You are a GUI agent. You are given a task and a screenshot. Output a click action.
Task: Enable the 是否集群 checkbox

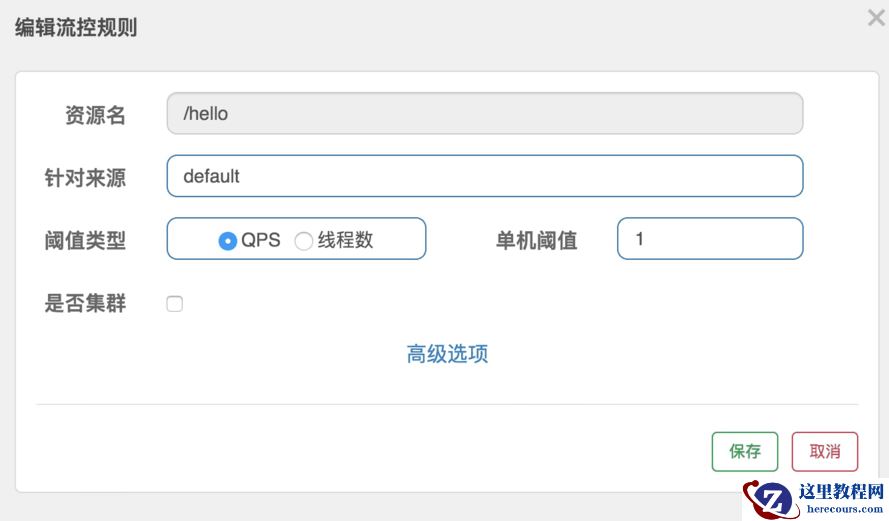point(175,304)
